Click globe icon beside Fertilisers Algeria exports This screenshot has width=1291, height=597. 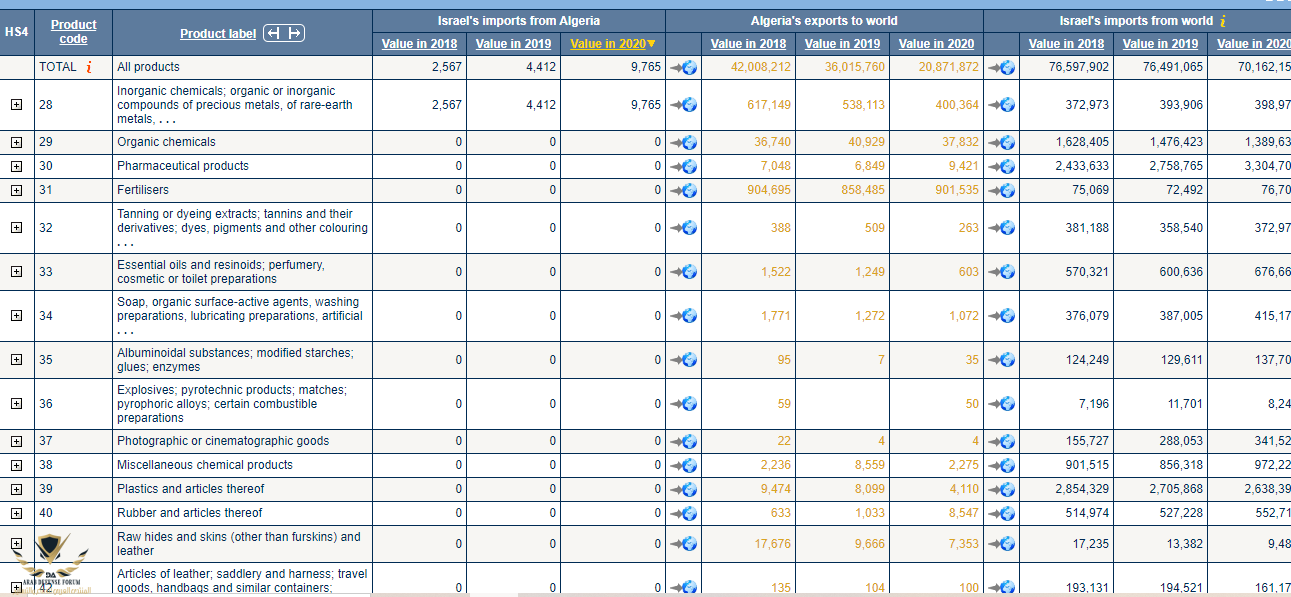(1001, 190)
